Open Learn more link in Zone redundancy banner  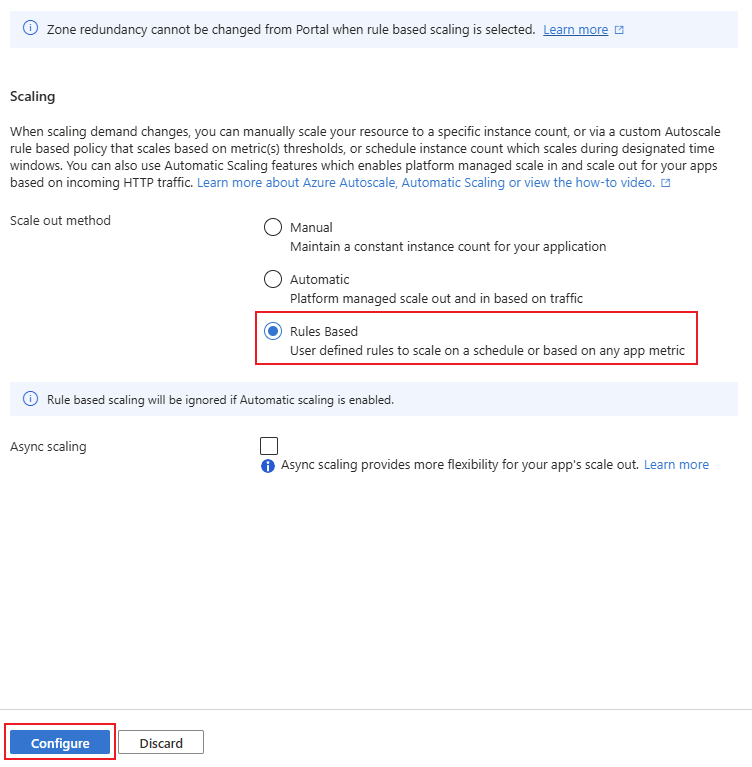(x=575, y=30)
